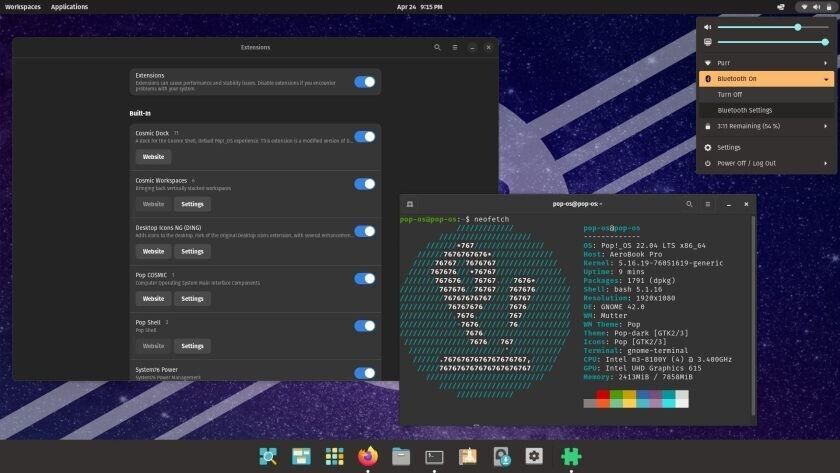This screenshot has width=840, height=473.
Task: Open the Apr 24 clock menu
Action: [x=419, y=7]
